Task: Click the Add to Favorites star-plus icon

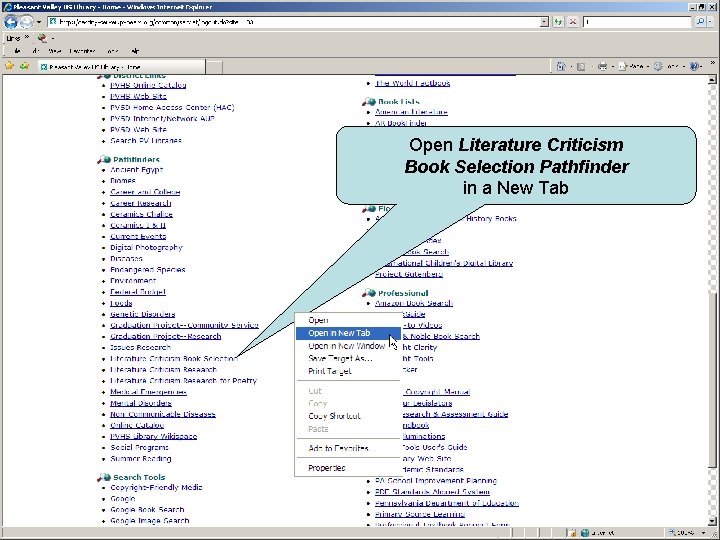Action: pos(24,66)
